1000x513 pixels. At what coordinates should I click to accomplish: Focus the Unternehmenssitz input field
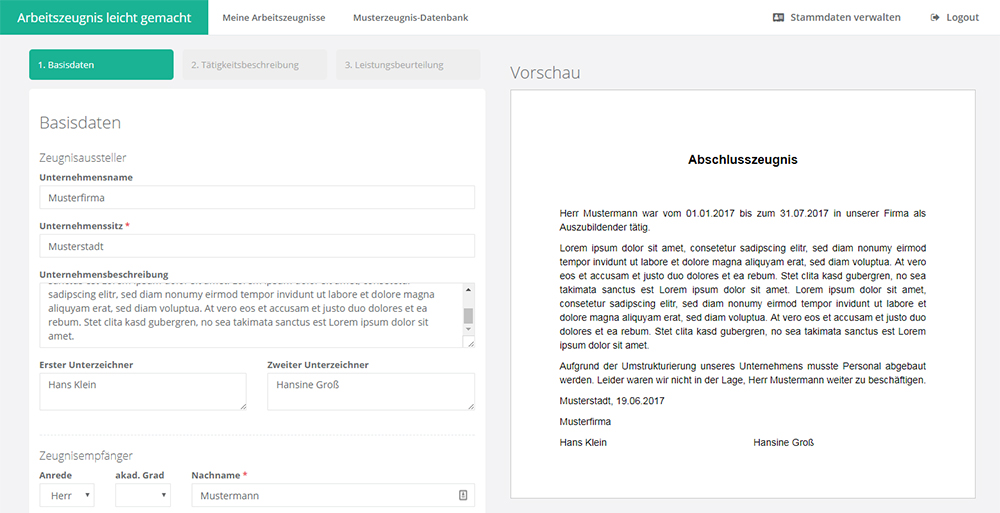pyautogui.click(x=257, y=246)
